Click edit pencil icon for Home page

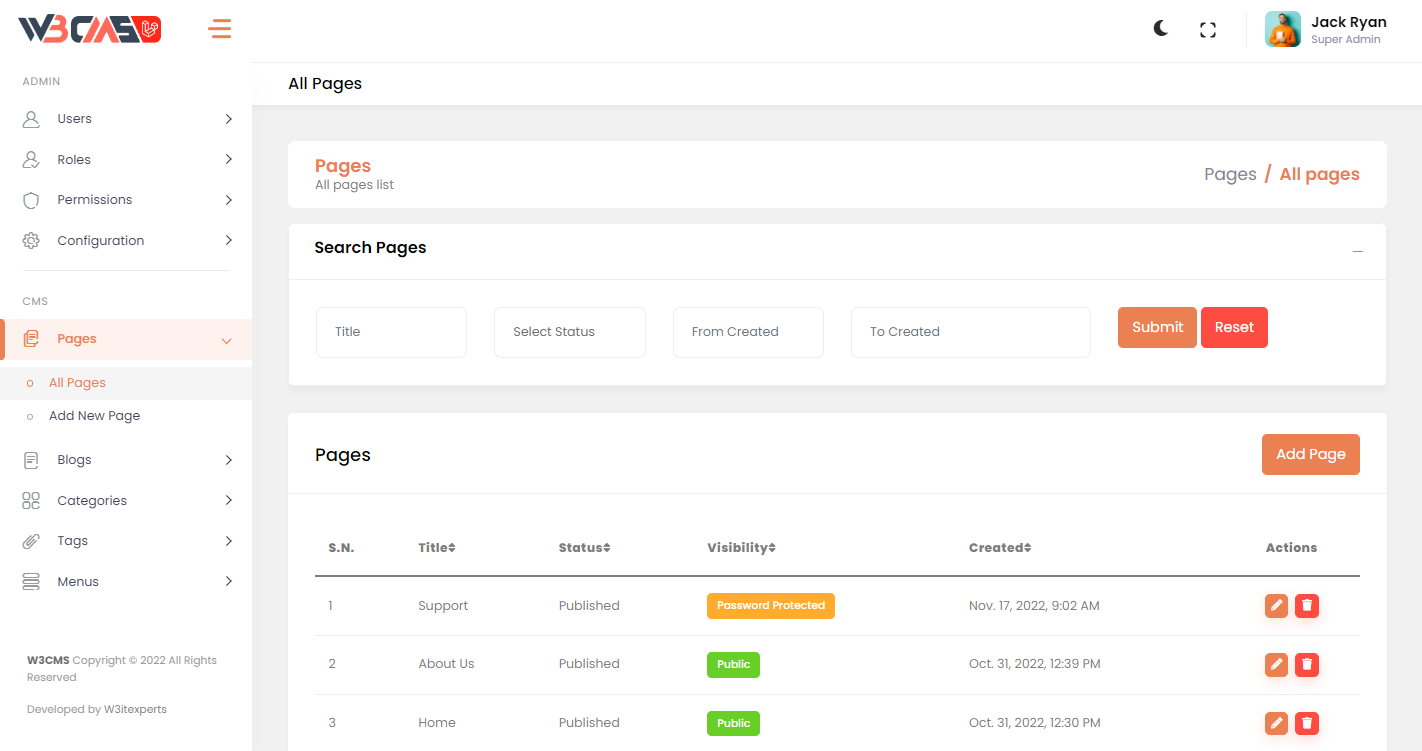click(1276, 723)
